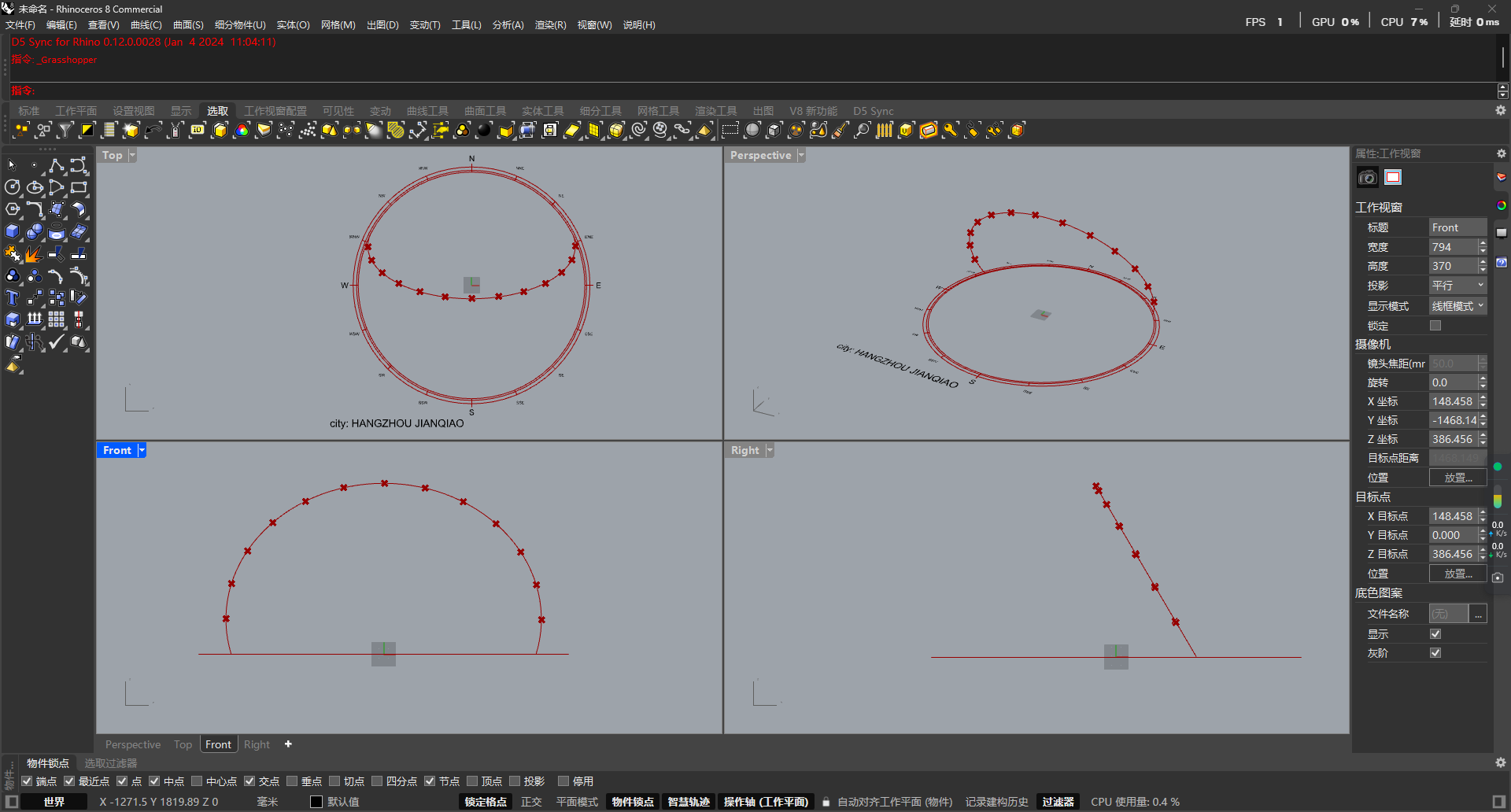Image resolution: width=1511 pixels, height=812 pixels.
Task: Click the 放置... button under 摄像机
Action: [1457, 478]
